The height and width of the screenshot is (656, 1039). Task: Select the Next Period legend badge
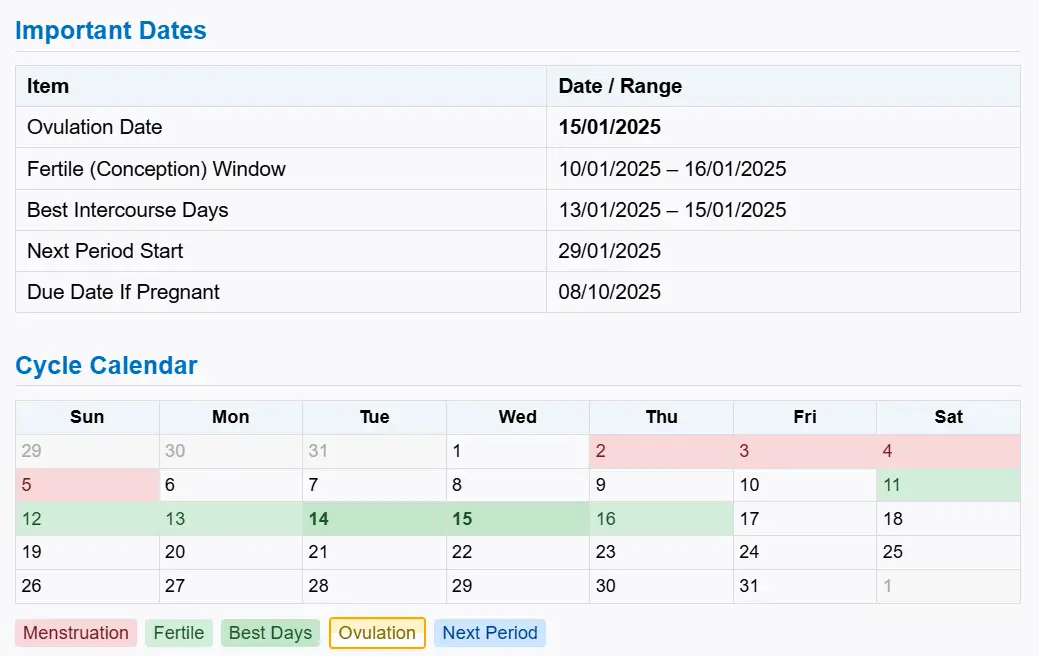(490, 633)
